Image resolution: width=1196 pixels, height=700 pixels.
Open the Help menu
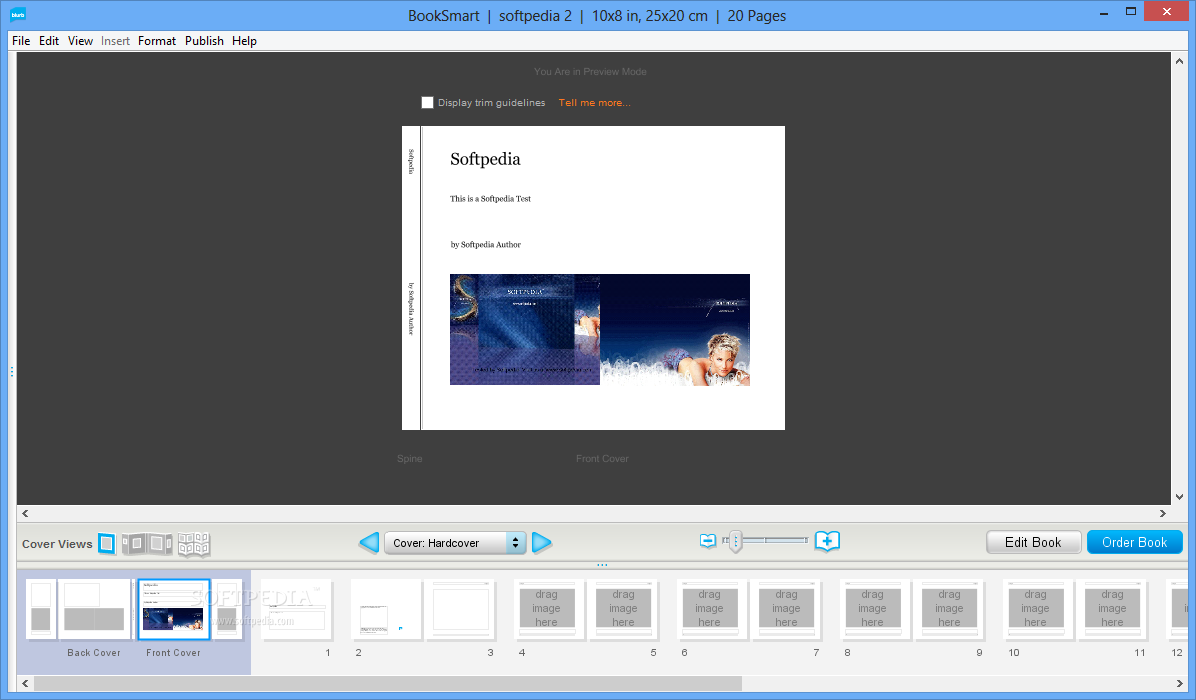click(x=244, y=41)
